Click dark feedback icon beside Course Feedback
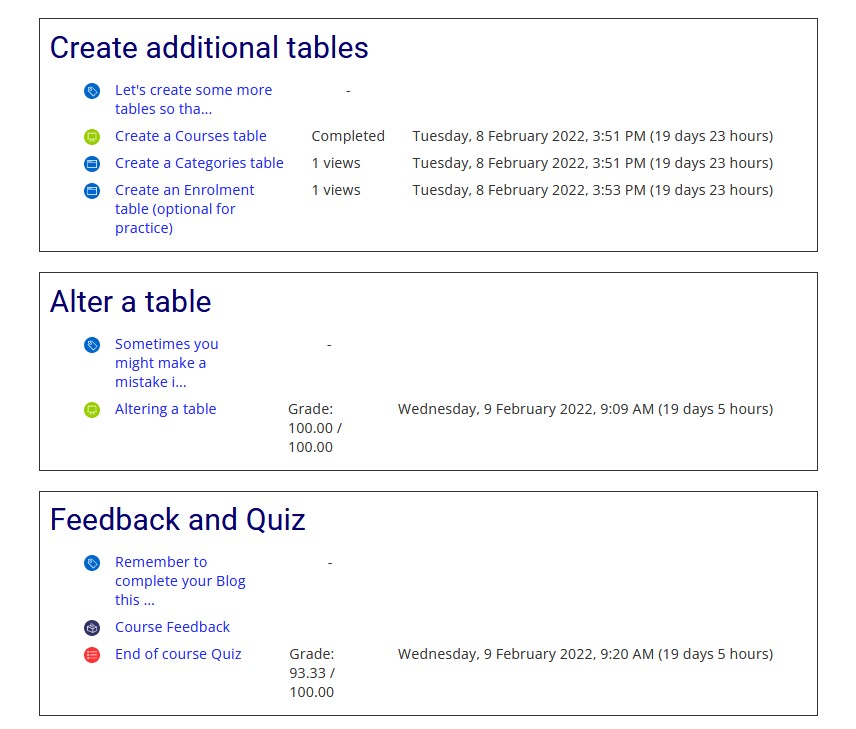 click(x=92, y=627)
